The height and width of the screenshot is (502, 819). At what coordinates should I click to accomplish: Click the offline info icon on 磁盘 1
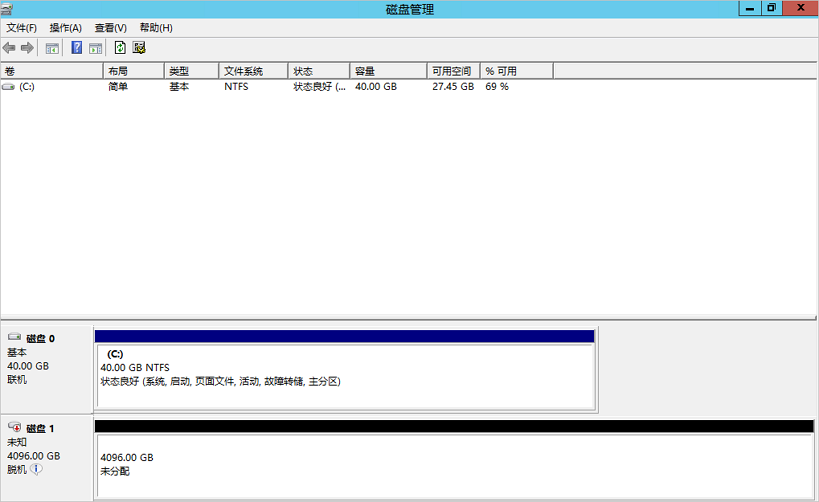pos(36,469)
